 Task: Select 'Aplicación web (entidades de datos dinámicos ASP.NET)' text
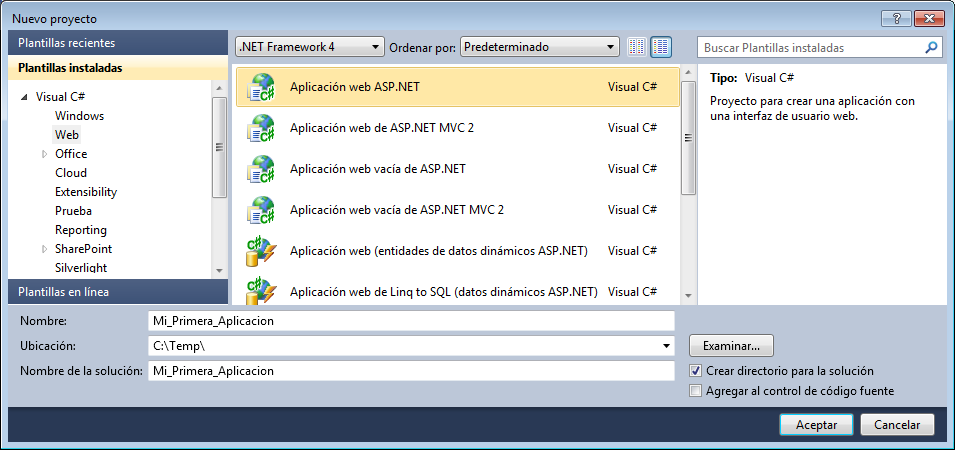coord(439,251)
